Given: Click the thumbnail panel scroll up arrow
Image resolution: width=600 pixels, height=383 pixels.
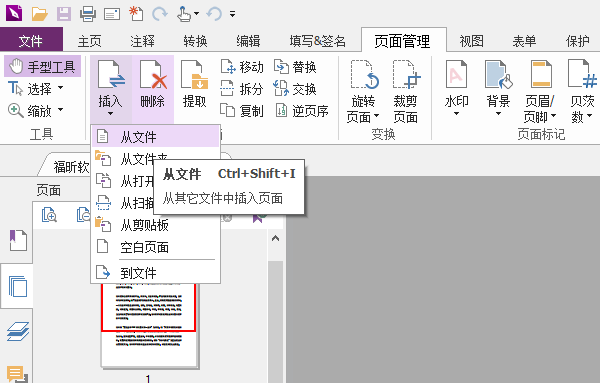Looking at the screenshot, I should coord(275,238).
